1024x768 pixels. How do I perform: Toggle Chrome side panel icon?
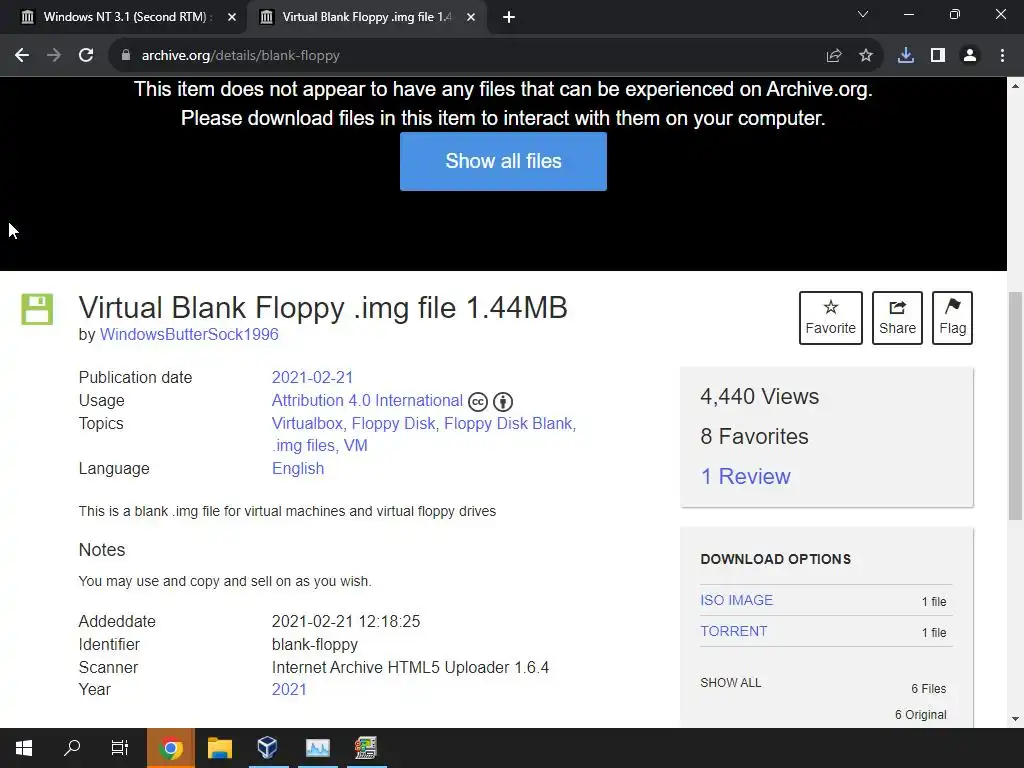(938, 56)
